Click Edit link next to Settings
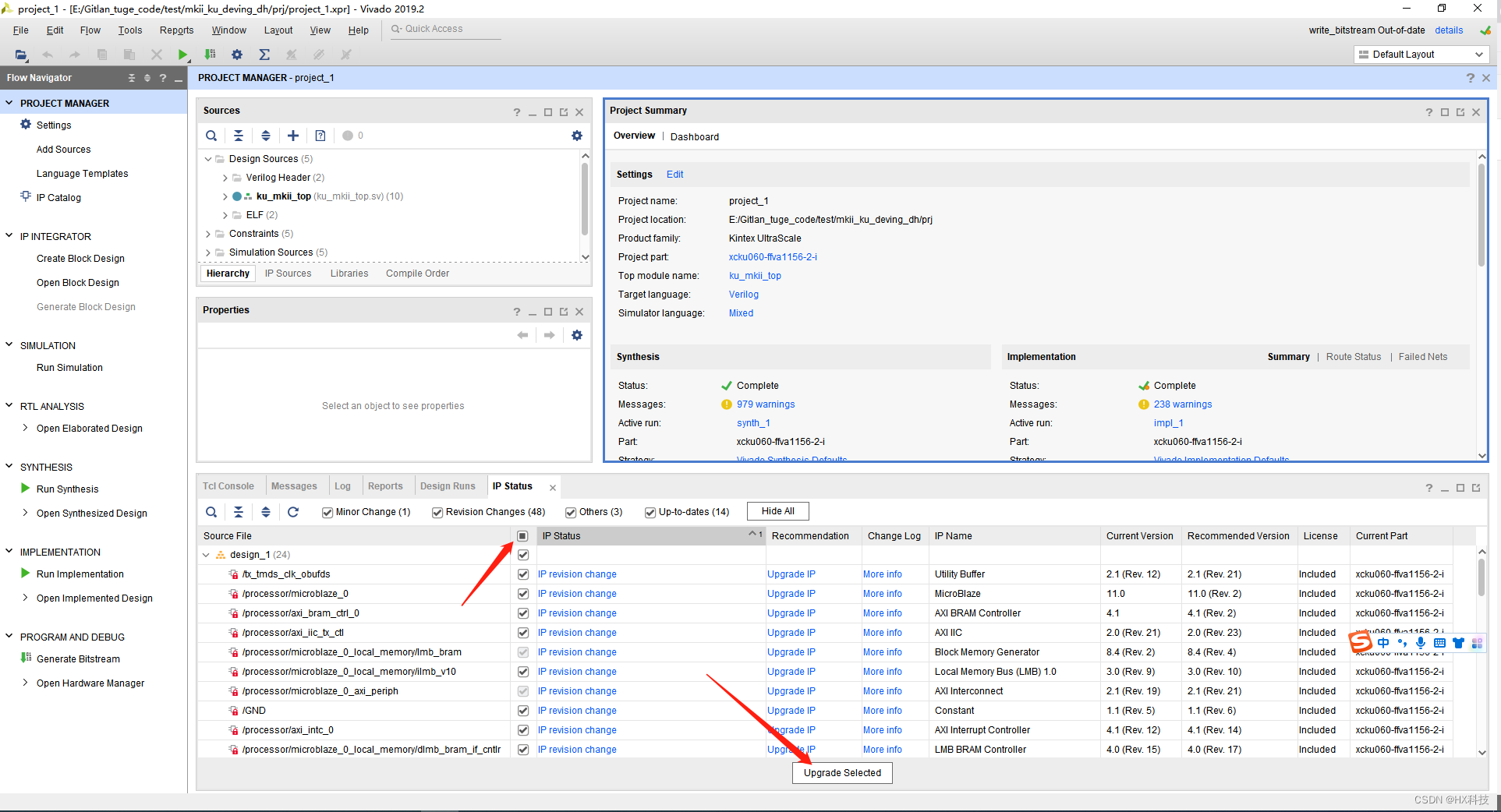1501x812 pixels. coord(674,175)
